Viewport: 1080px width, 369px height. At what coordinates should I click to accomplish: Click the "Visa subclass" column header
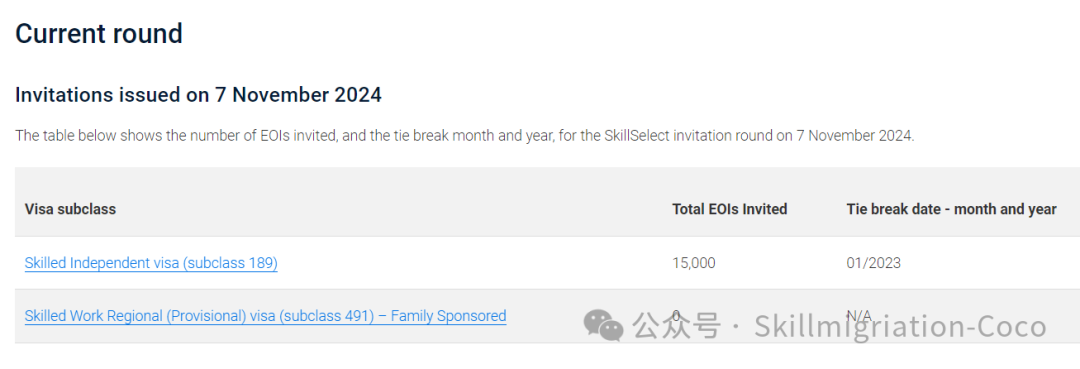[70, 209]
